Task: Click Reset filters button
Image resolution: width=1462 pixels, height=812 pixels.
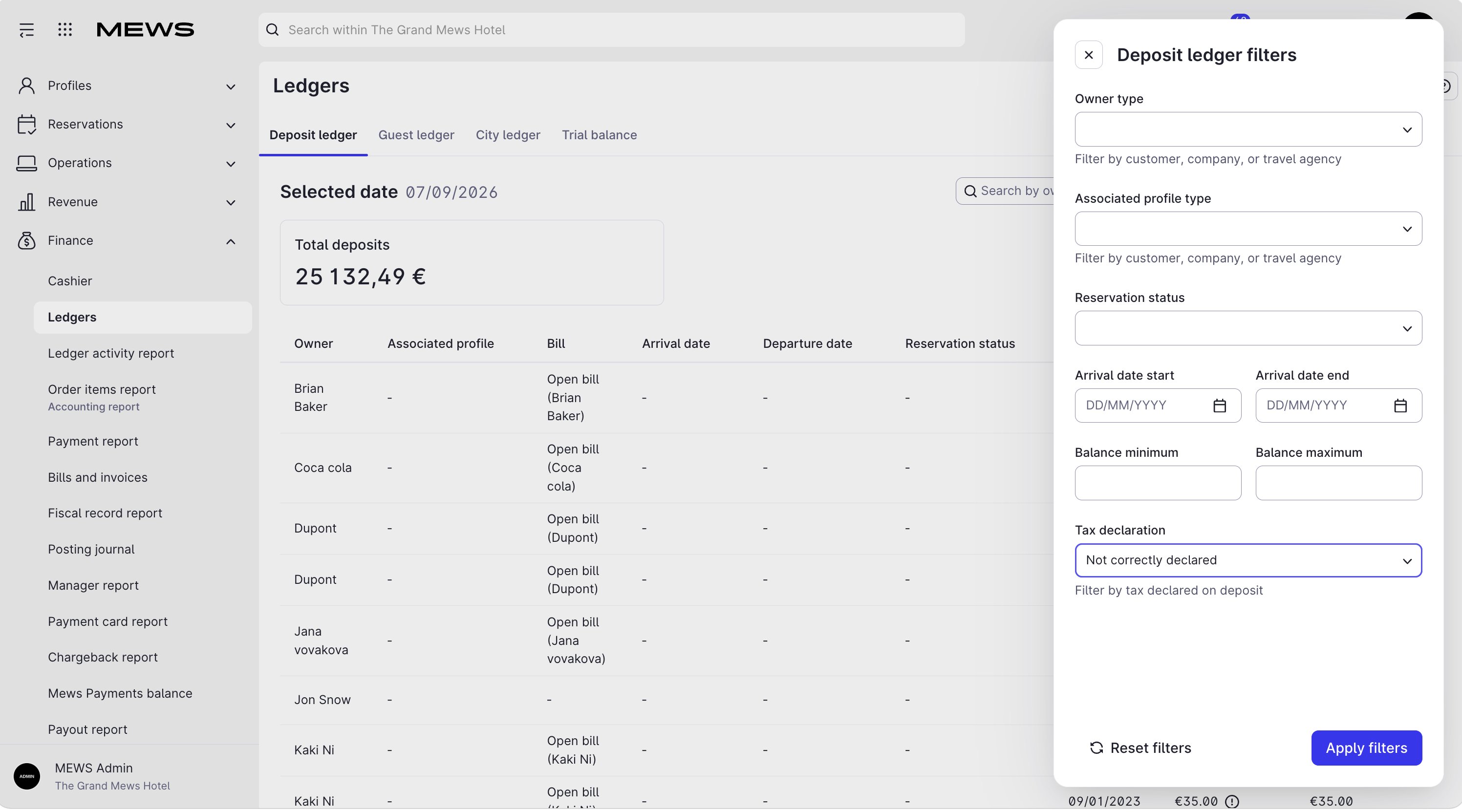Action: 1140,748
